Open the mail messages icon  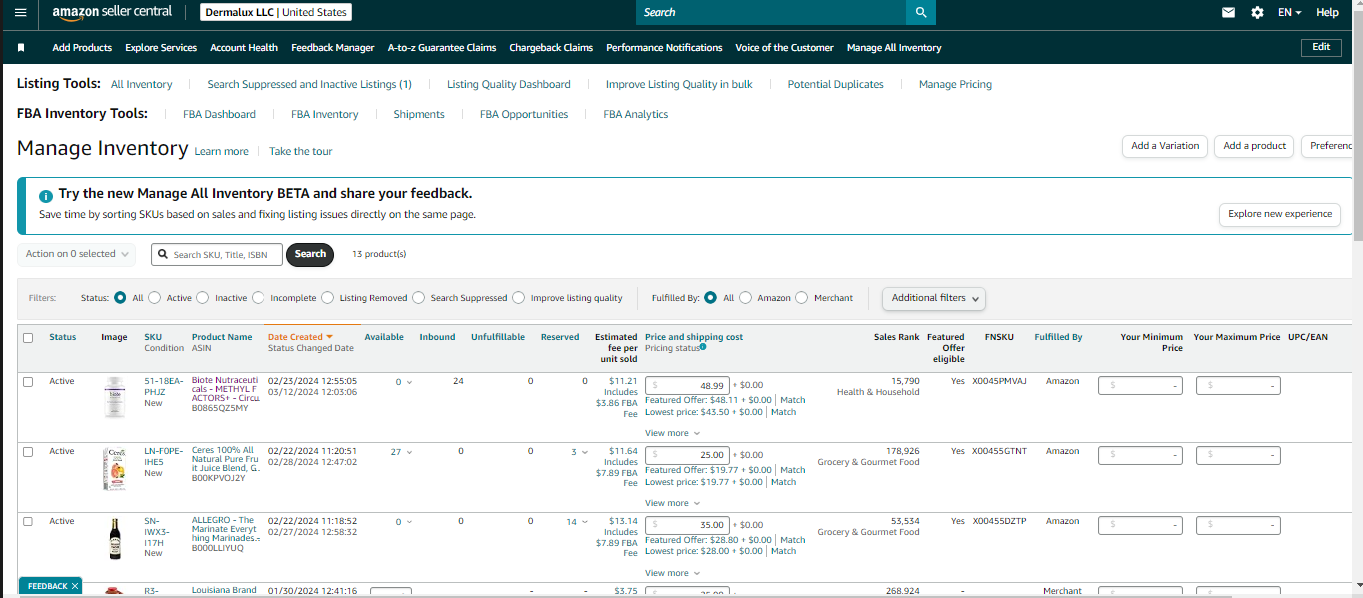pyautogui.click(x=1229, y=13)
